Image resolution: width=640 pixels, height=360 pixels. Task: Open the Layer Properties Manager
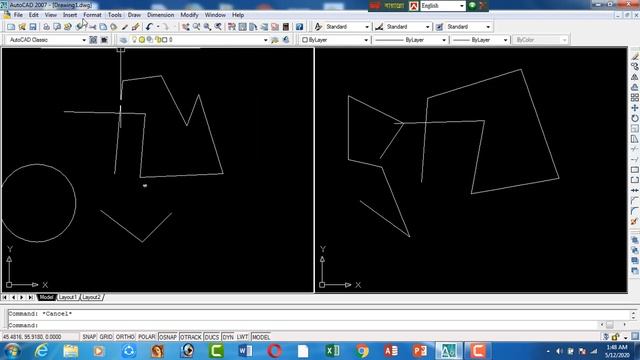123,40
